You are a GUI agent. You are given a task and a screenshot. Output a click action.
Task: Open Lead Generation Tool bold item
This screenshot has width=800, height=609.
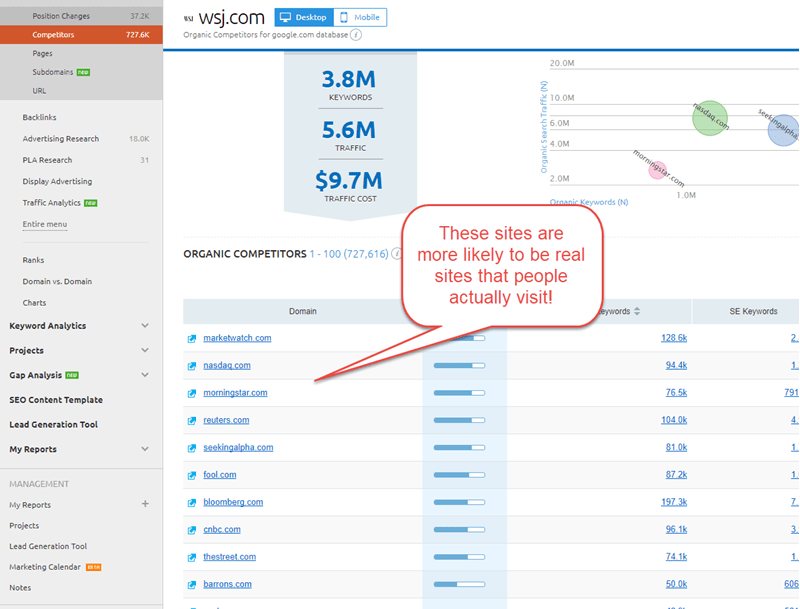coord(54,424)
